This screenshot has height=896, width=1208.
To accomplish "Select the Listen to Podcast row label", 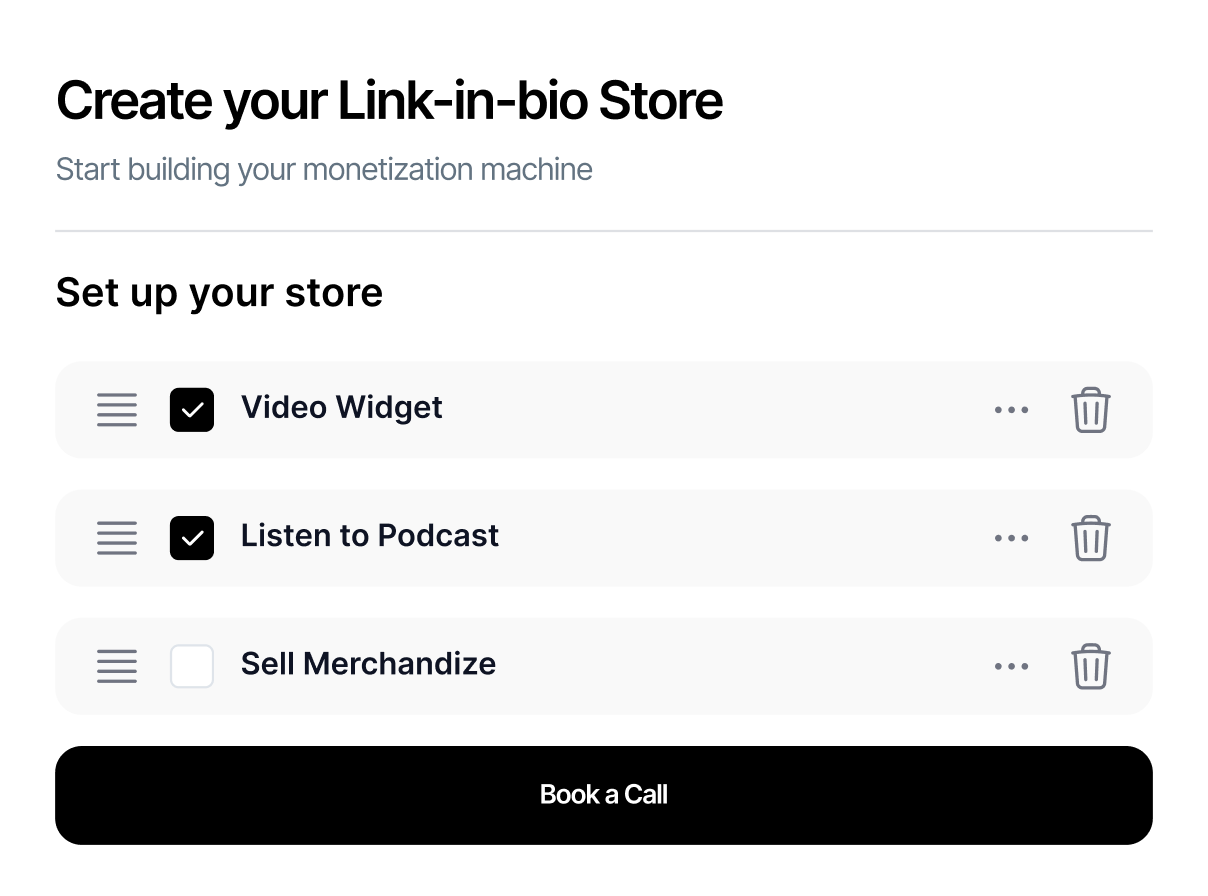I will click(369, 536).
